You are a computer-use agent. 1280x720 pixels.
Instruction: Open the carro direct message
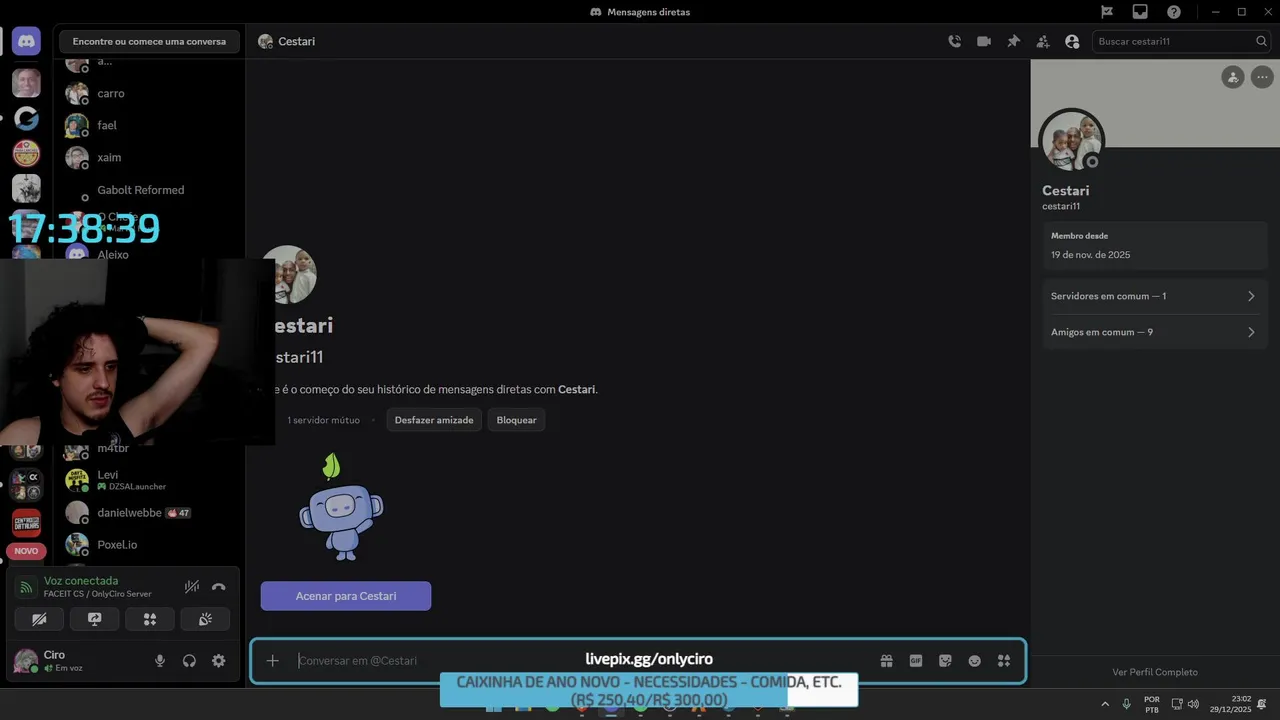[x=150, y=93]
